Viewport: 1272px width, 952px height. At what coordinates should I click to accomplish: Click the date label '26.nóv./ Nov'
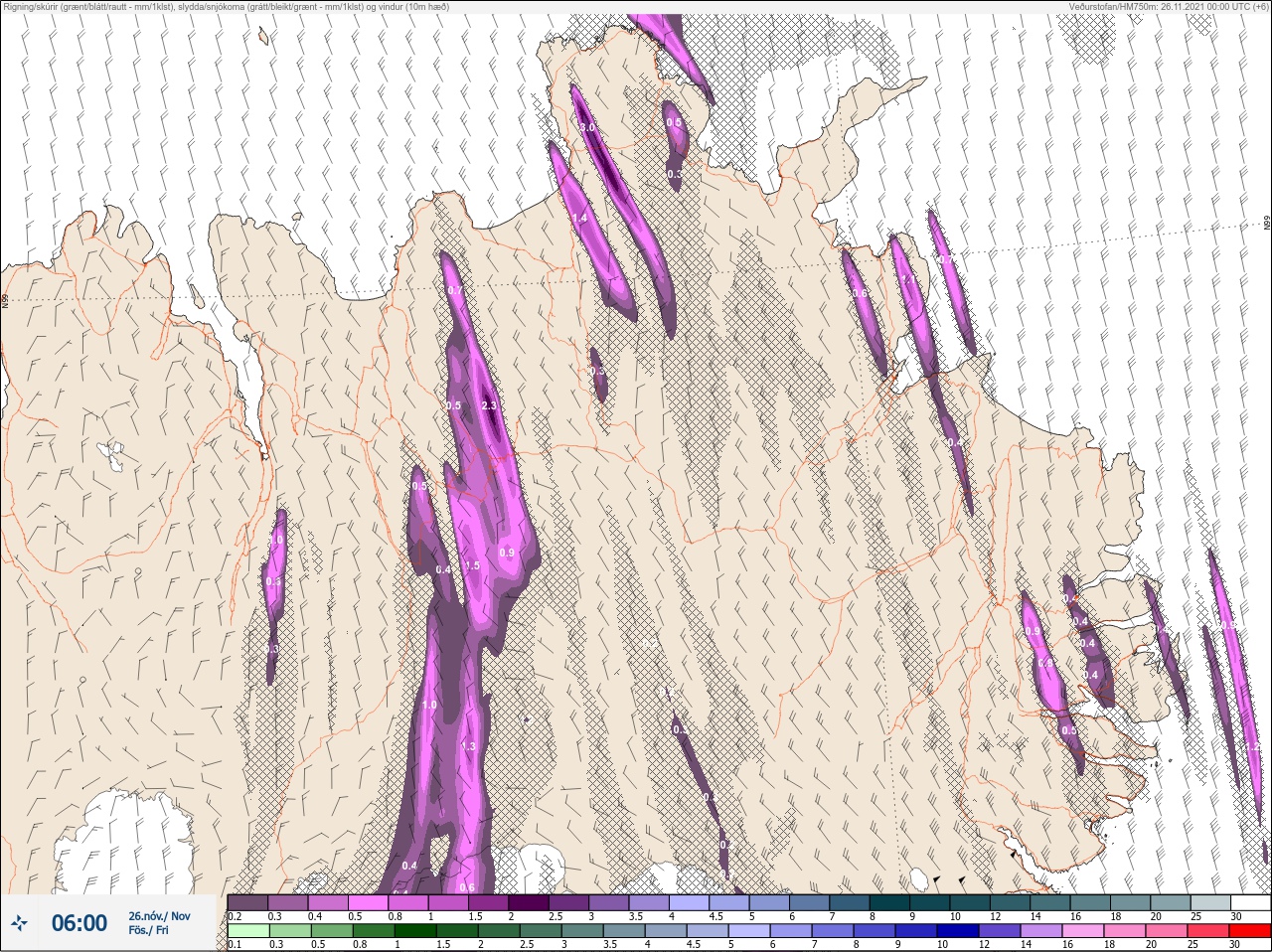pos(159,916)
